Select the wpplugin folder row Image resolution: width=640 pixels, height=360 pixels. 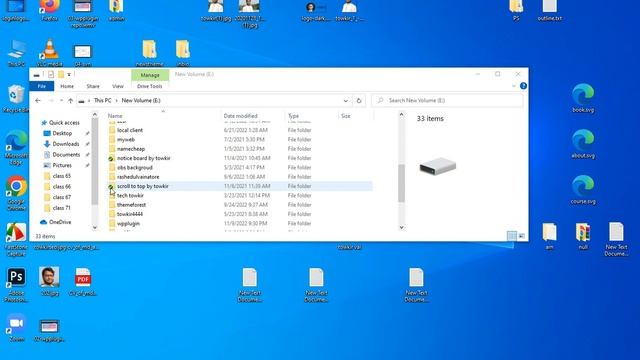[240, 224]
